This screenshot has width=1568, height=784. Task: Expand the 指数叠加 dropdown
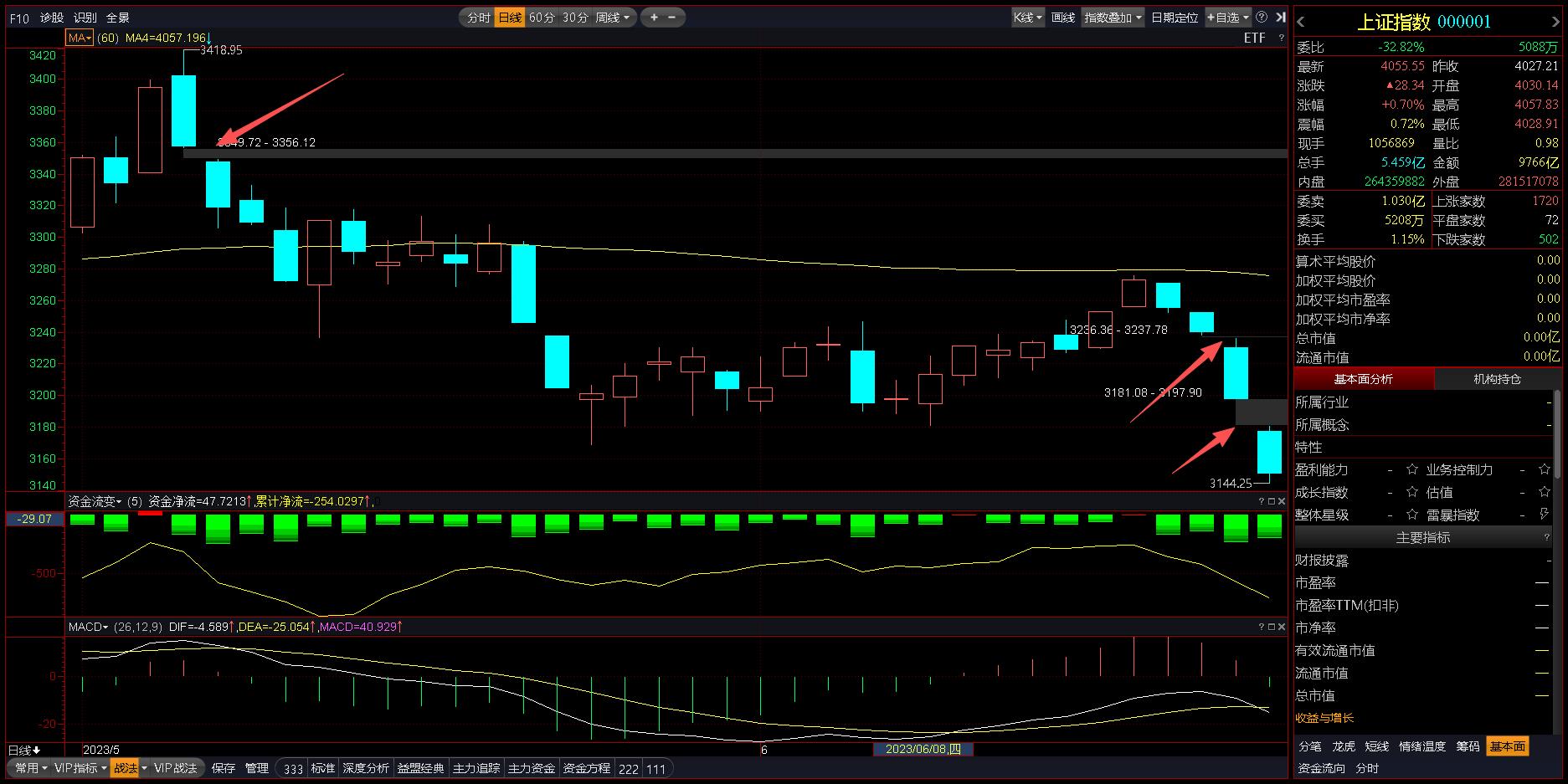click(x=1113, y=18)
